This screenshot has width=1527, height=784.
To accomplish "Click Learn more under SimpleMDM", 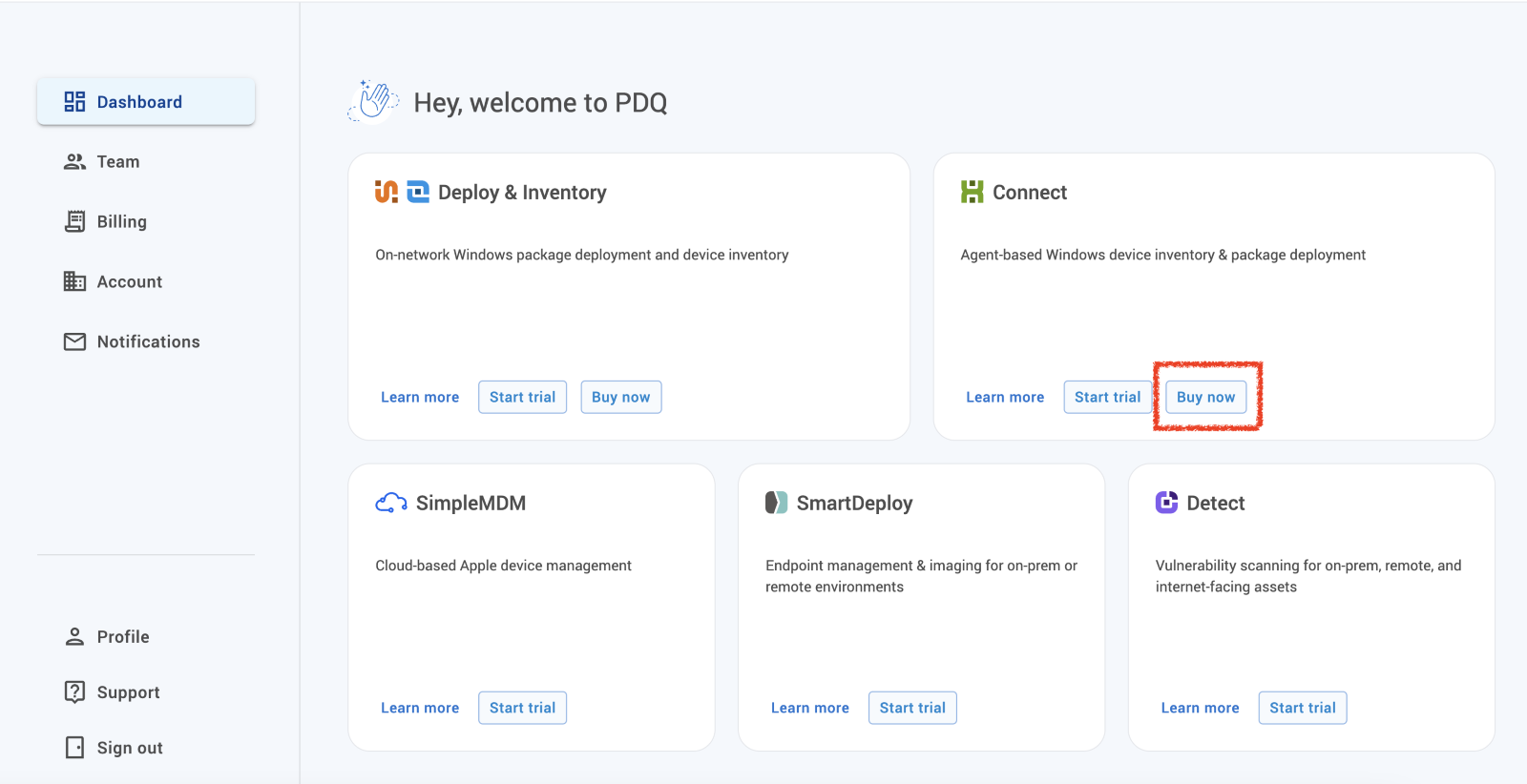I will tap(420, 708).
